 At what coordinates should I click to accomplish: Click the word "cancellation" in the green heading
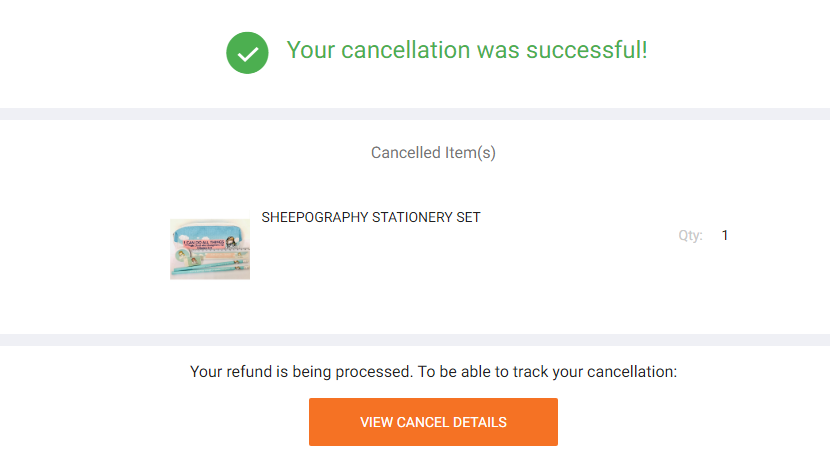[407, 50]
